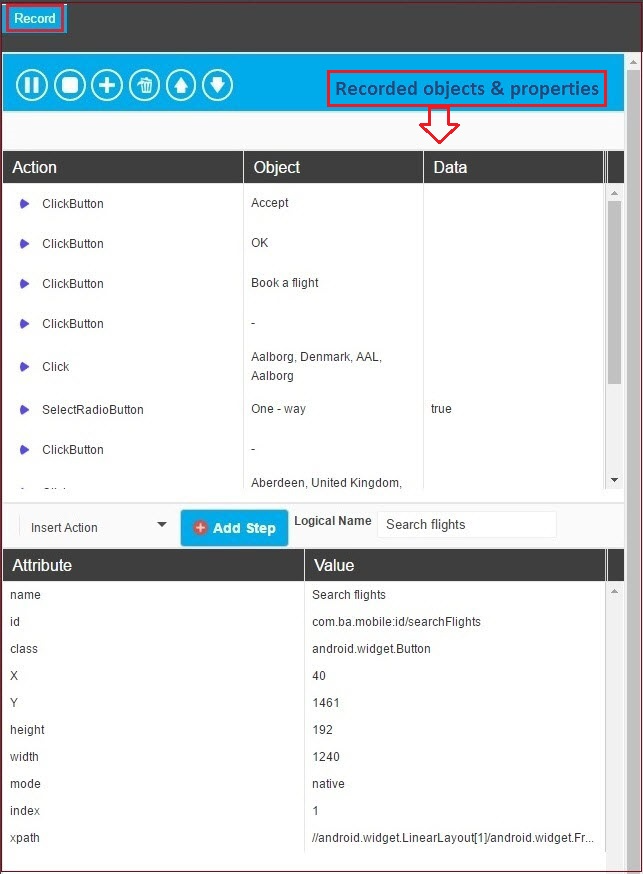Select the X value 40
This screenshot has width=643, height=874.
click(319, 676)
